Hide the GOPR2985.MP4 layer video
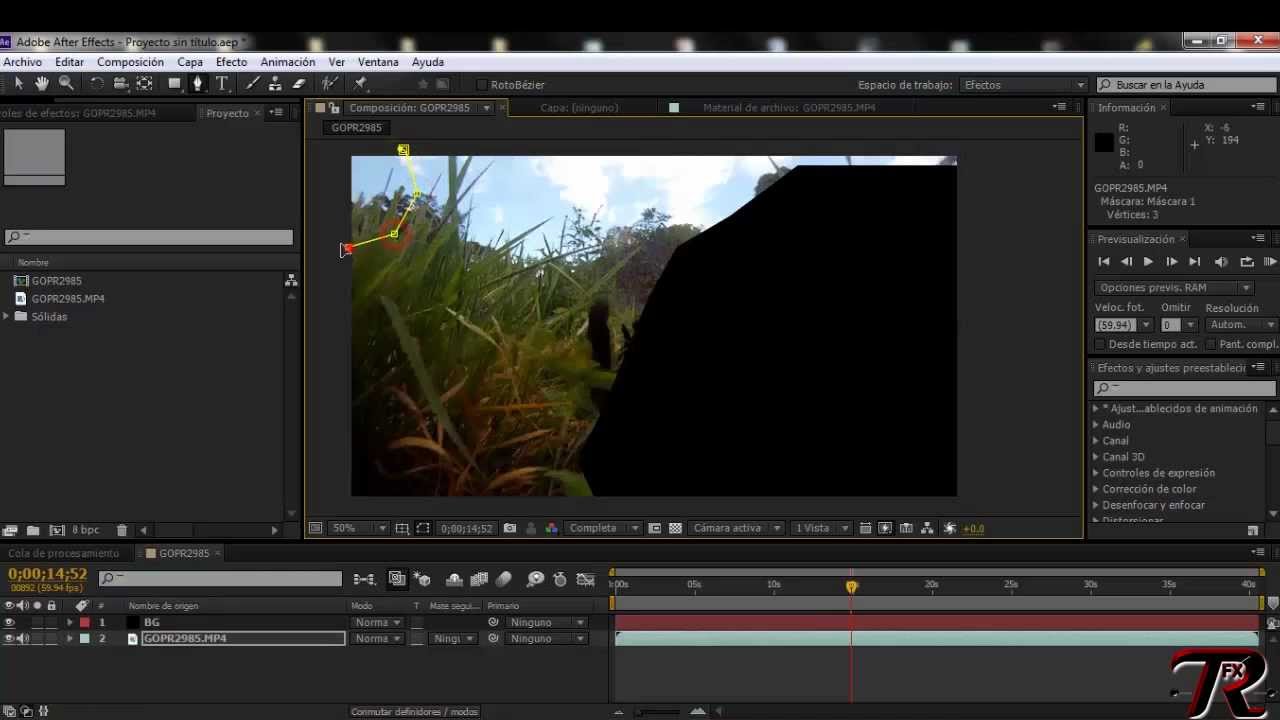 [x=9, y=638]
